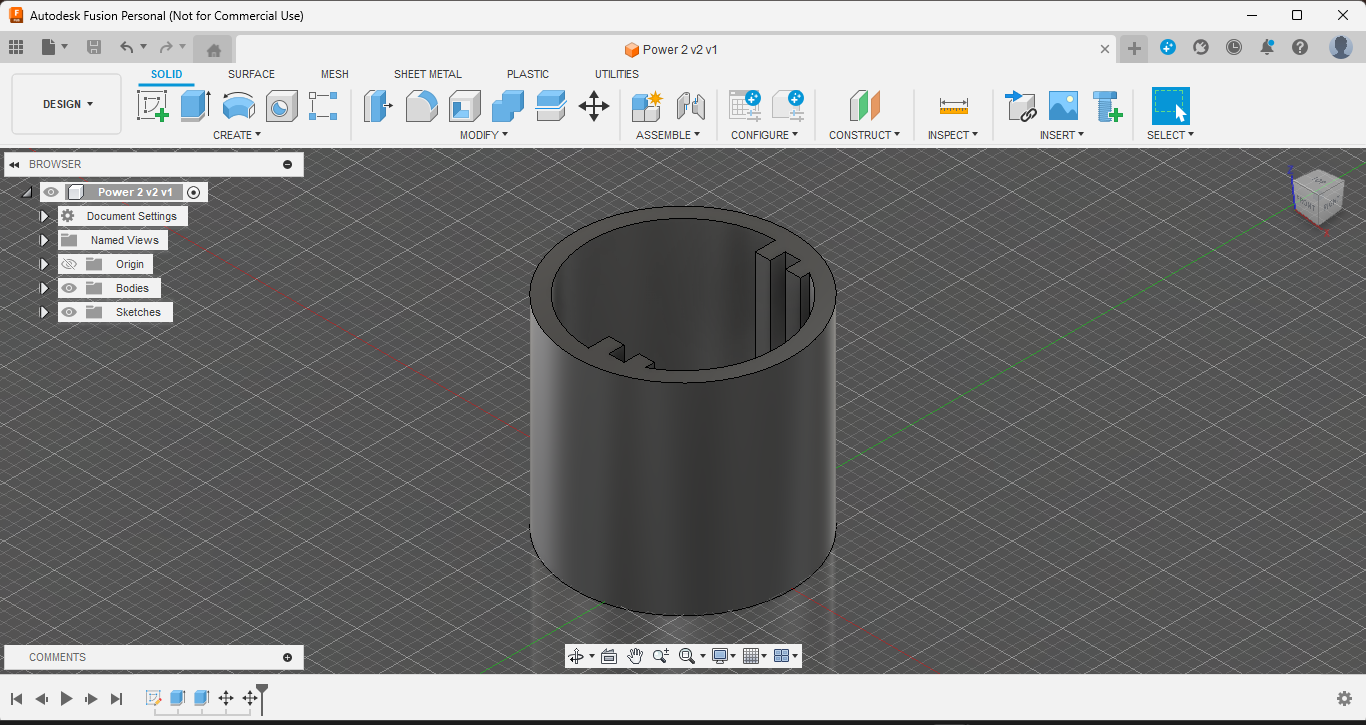
Task: Select the Combine tool
Action: (508, 105)
